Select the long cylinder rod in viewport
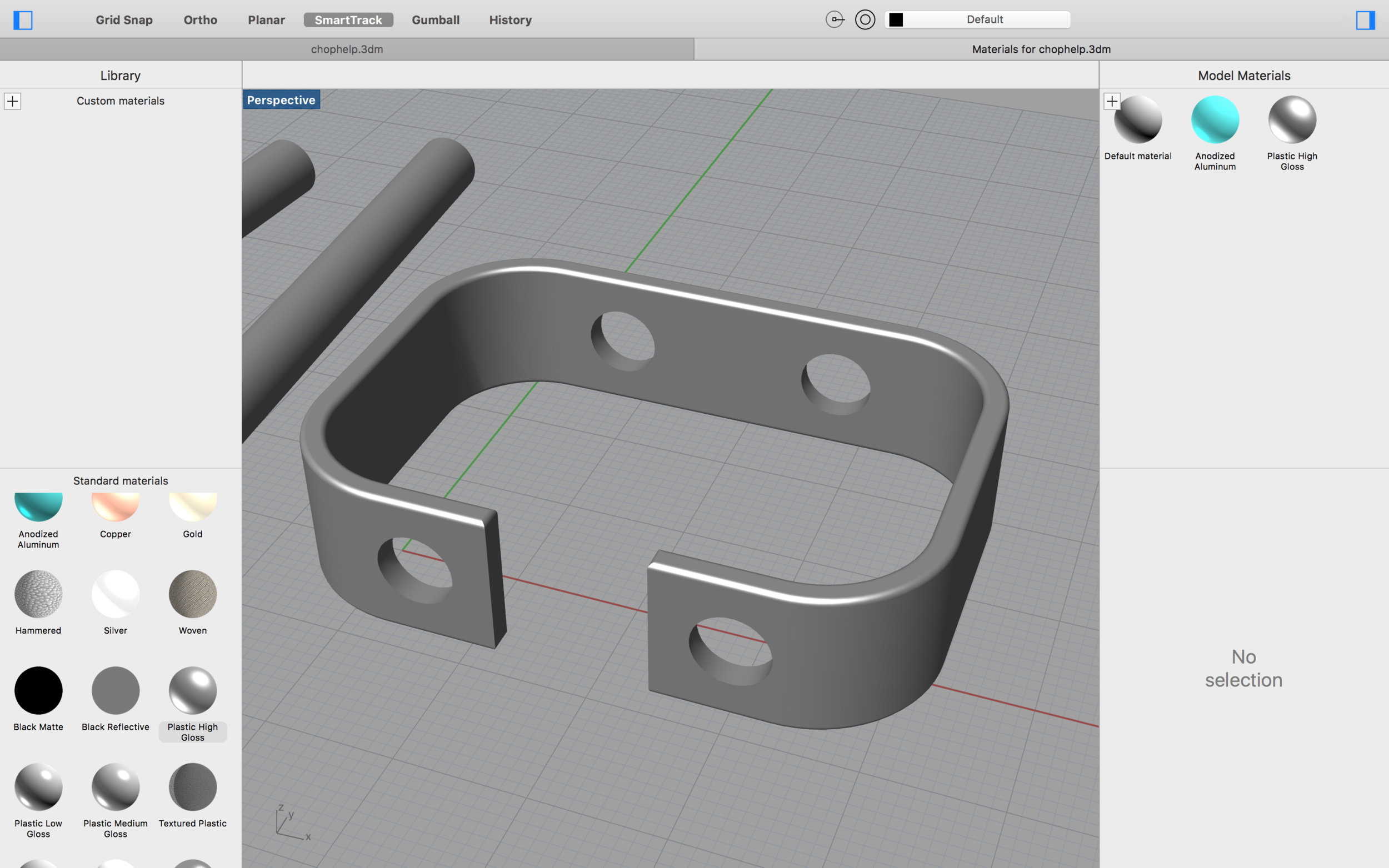1389x868 pixels. (367, 264)
